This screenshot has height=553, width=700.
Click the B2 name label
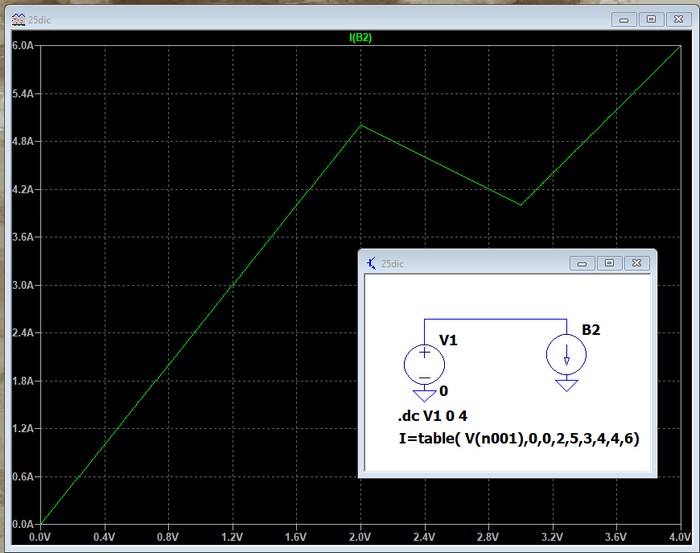coord(592,330)
